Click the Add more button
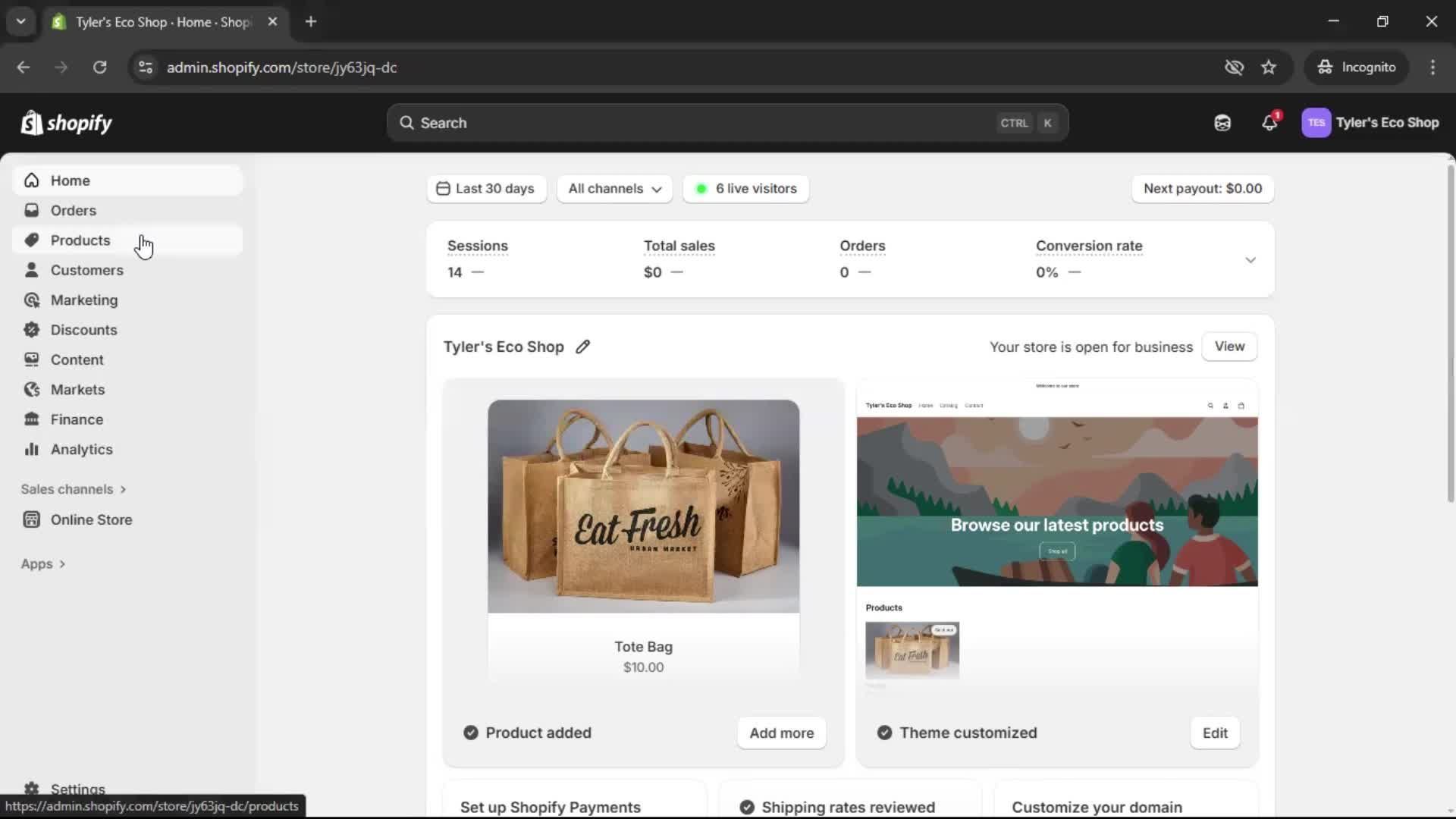1456x819 pixels. (x=781, y=733)
